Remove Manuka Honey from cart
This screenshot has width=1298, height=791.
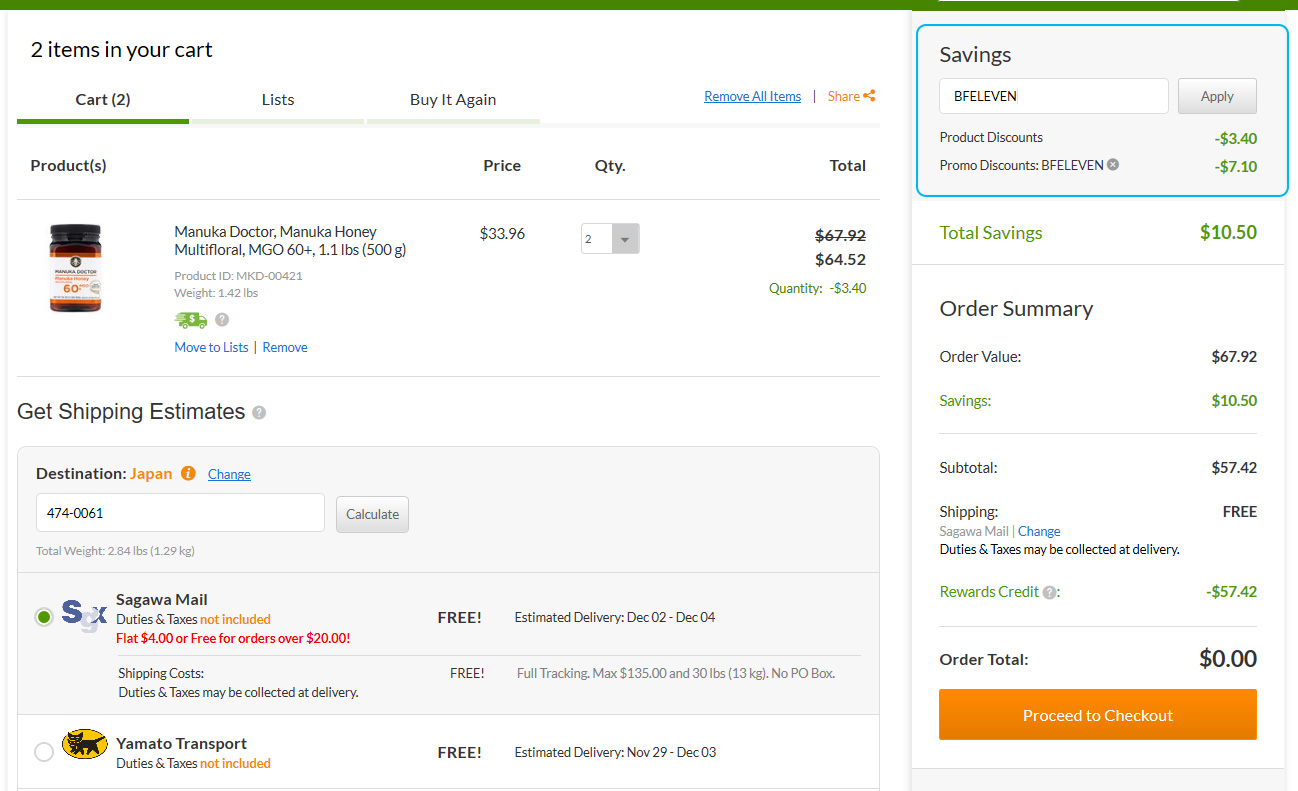coord(285,347)
